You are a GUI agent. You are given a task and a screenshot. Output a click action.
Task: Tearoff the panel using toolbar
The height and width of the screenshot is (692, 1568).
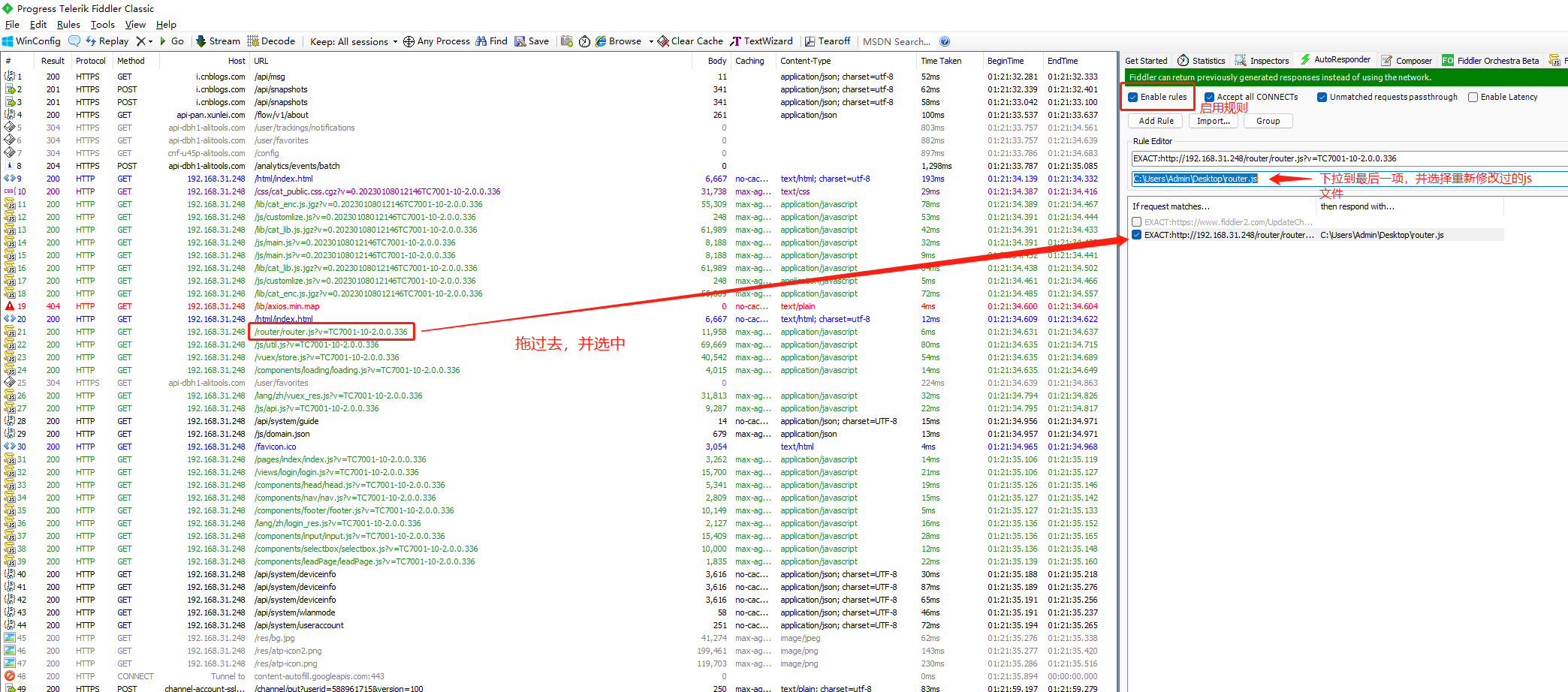point(828,41)
